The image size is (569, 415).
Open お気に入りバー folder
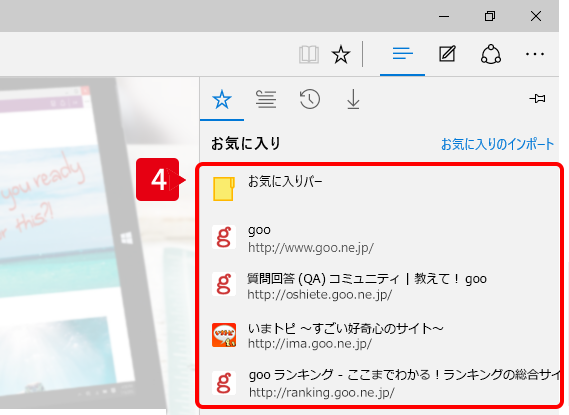click(x=379, y=189)
